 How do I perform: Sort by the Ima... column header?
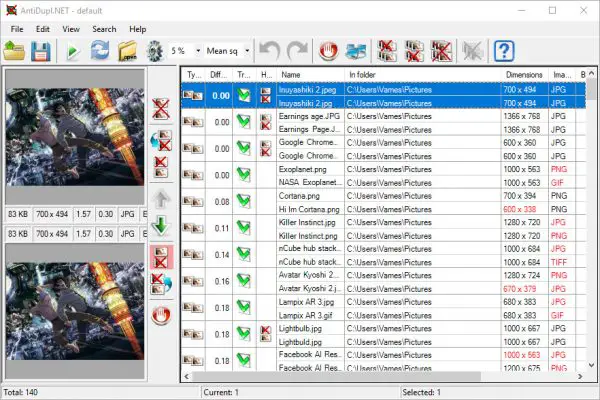[x=562, y=75]
